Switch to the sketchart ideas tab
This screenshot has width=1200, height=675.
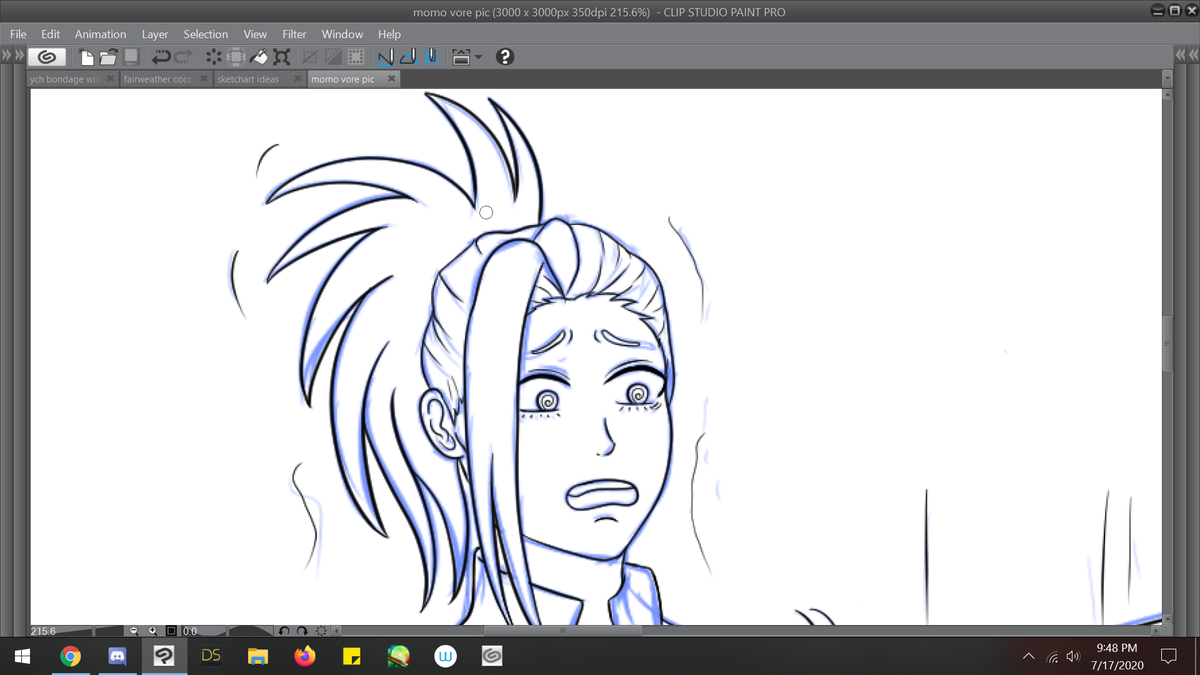[x=248, y=79]
